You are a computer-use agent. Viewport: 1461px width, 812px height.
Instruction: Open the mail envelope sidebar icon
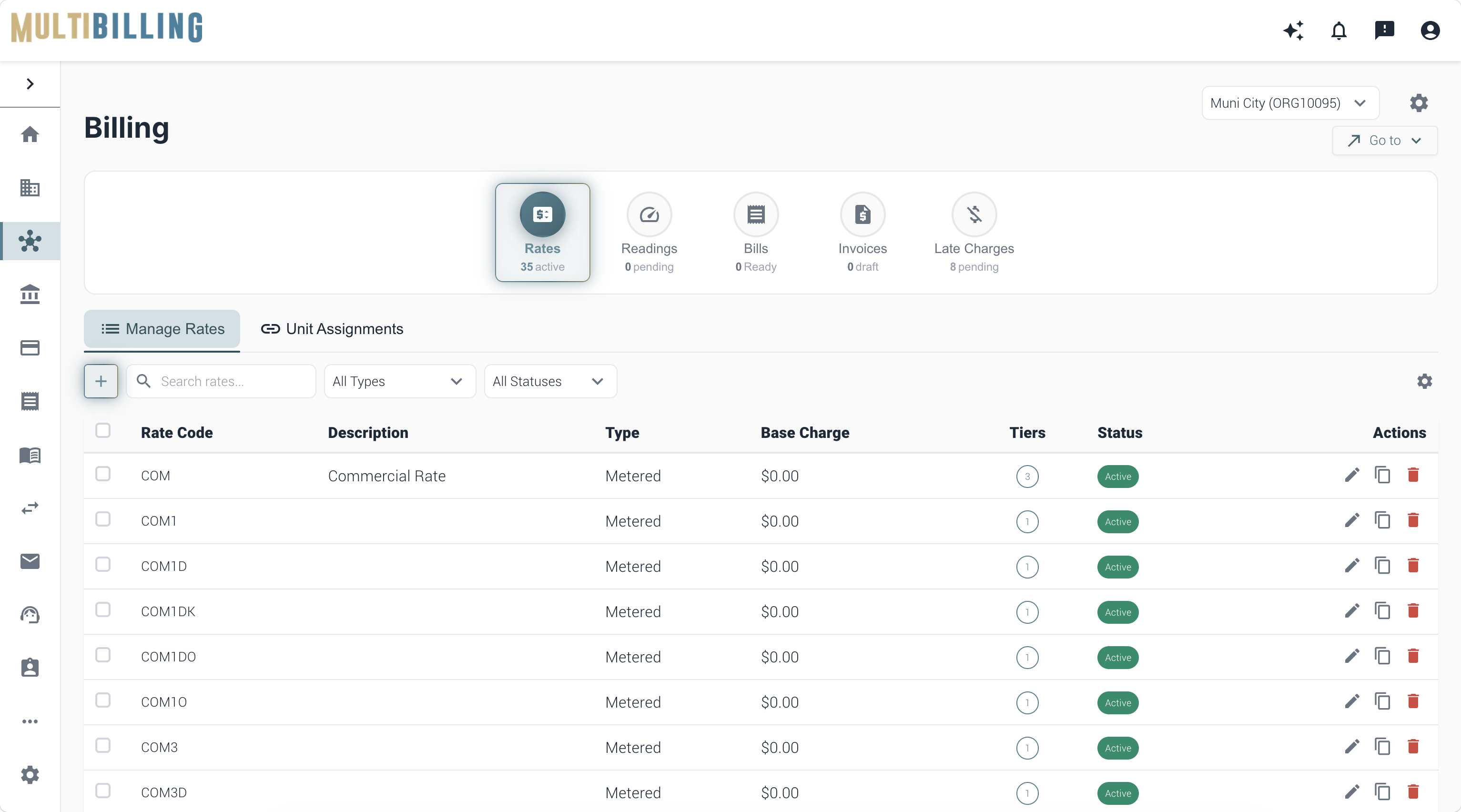tap(30, 561)
